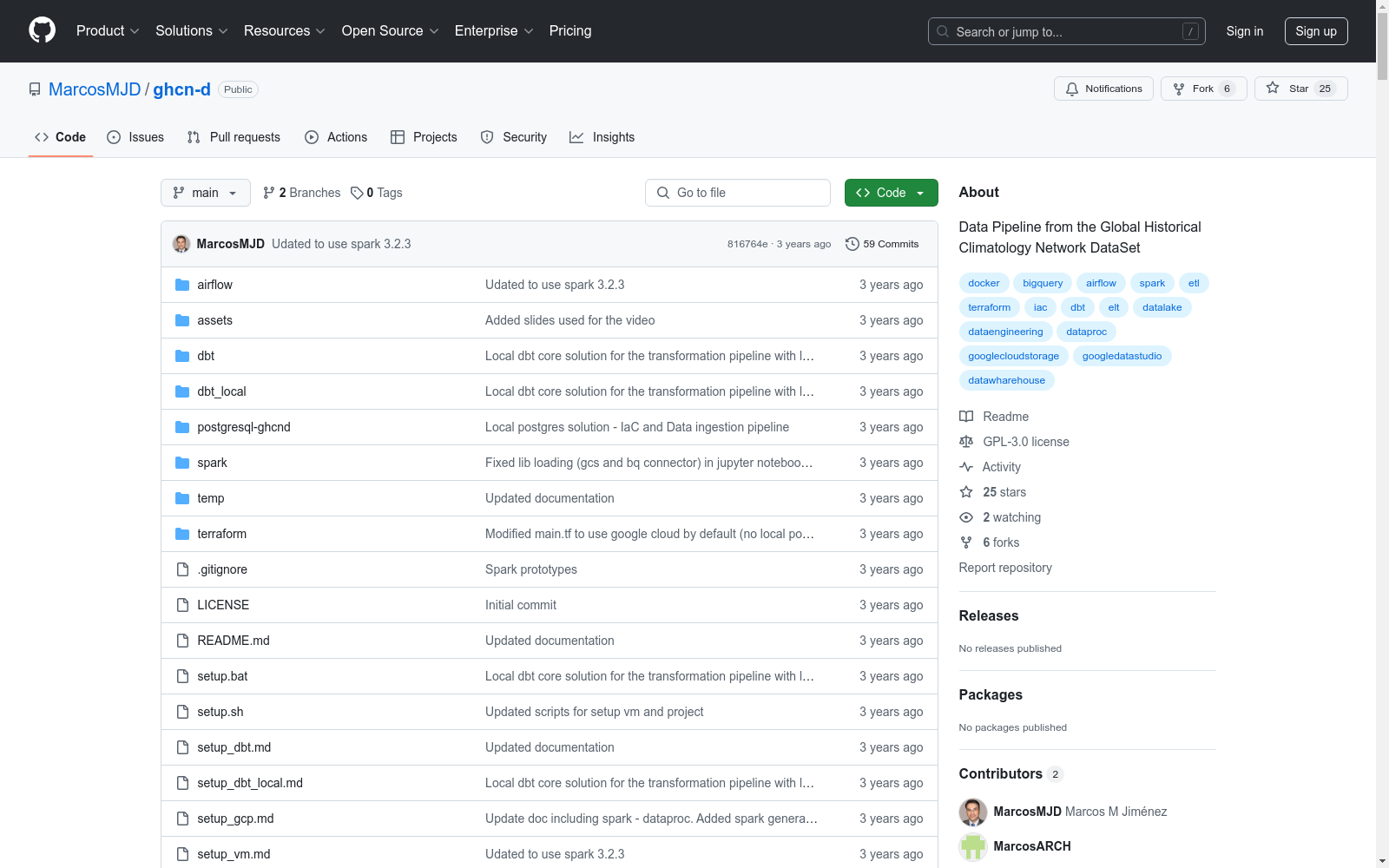Expand the Enterprise menu
The width and height of the screenshot is (1389, 868).
(x=494, y=30)
